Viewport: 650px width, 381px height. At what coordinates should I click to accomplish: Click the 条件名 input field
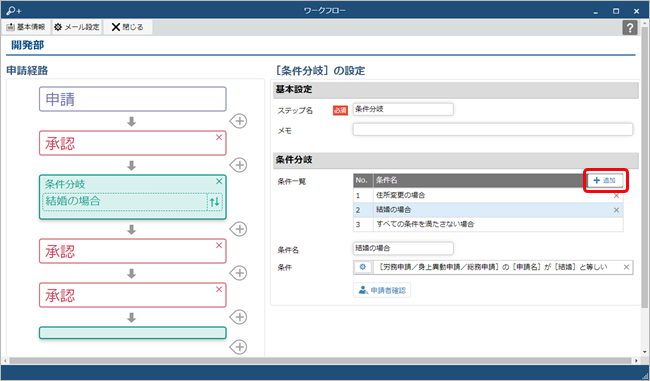click(x=403, y=248)
